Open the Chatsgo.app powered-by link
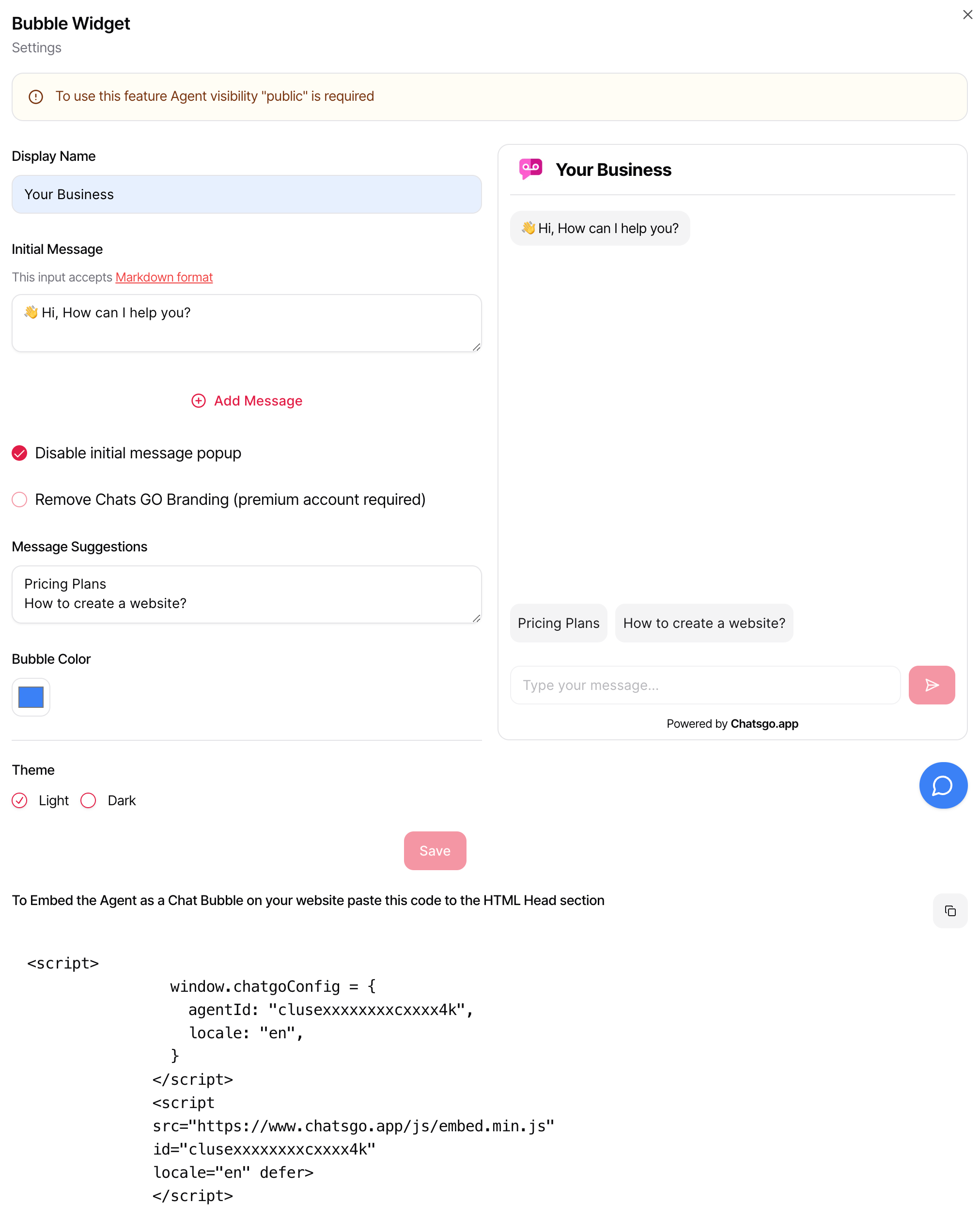The height and width of the screenshot is (1219, 980). (x=764, y=724)
